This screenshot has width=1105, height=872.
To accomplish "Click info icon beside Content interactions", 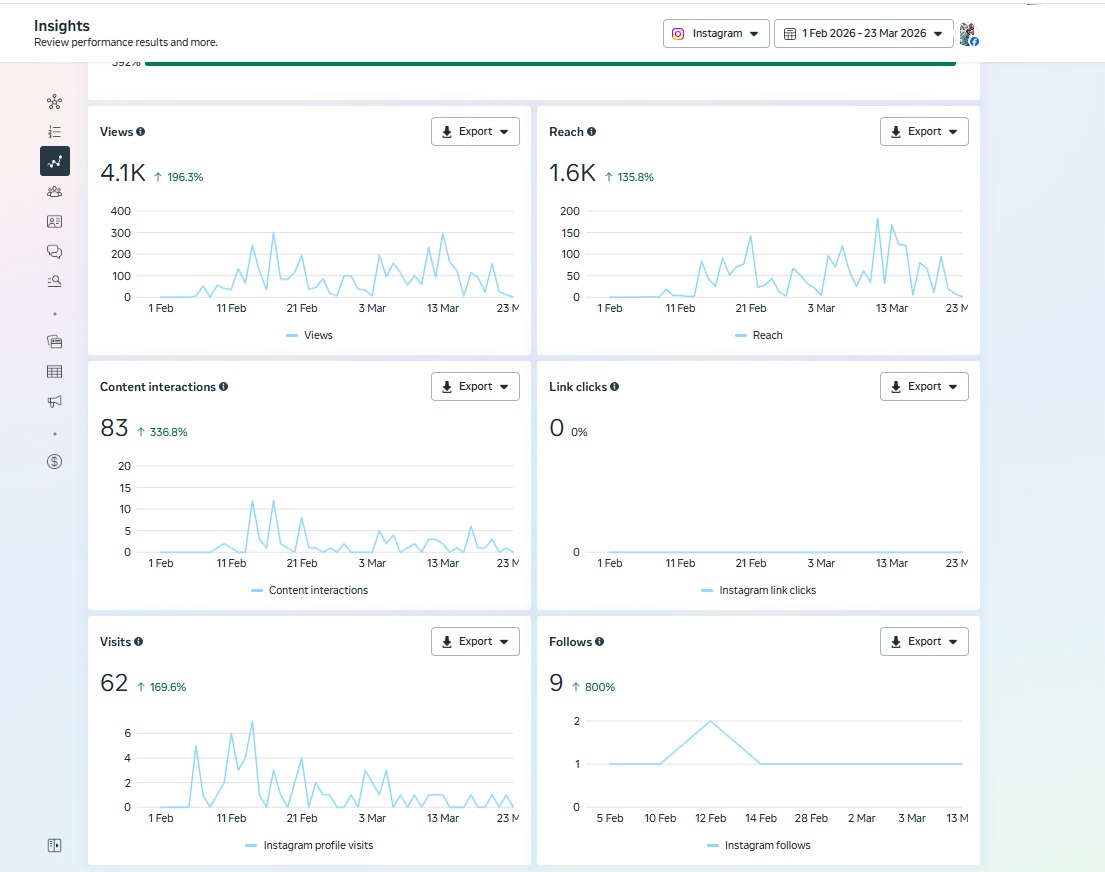I will [223, 387].
